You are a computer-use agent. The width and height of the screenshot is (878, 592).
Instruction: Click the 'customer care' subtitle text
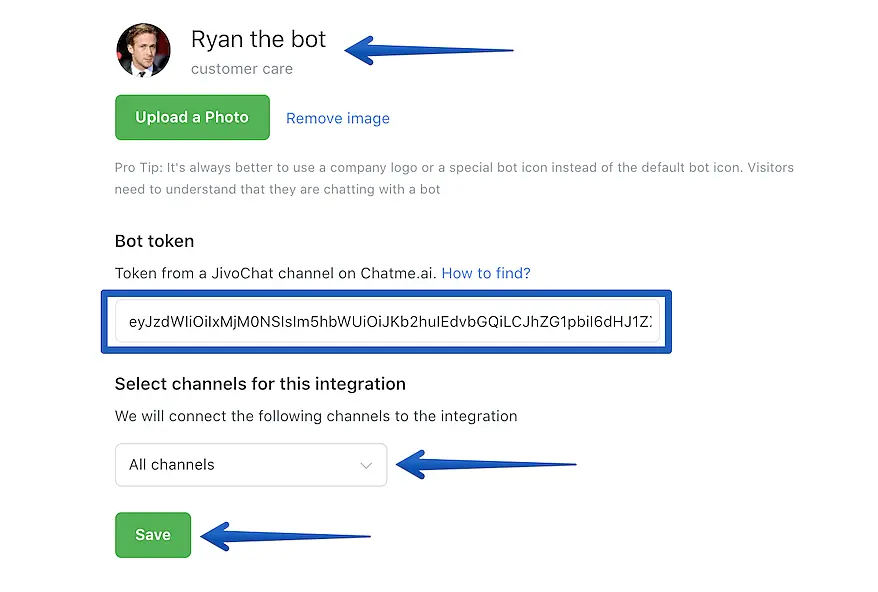242,69
